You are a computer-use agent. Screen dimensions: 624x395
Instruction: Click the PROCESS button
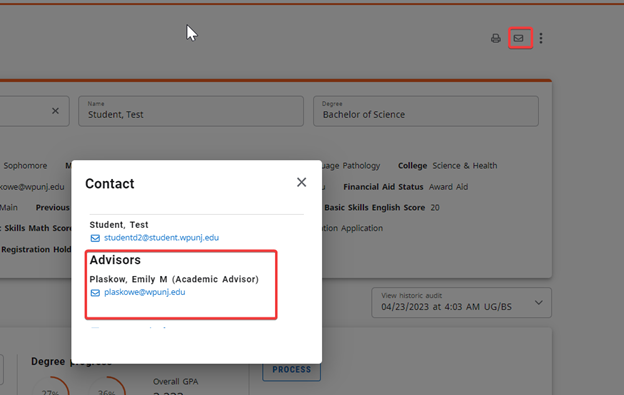291,370
